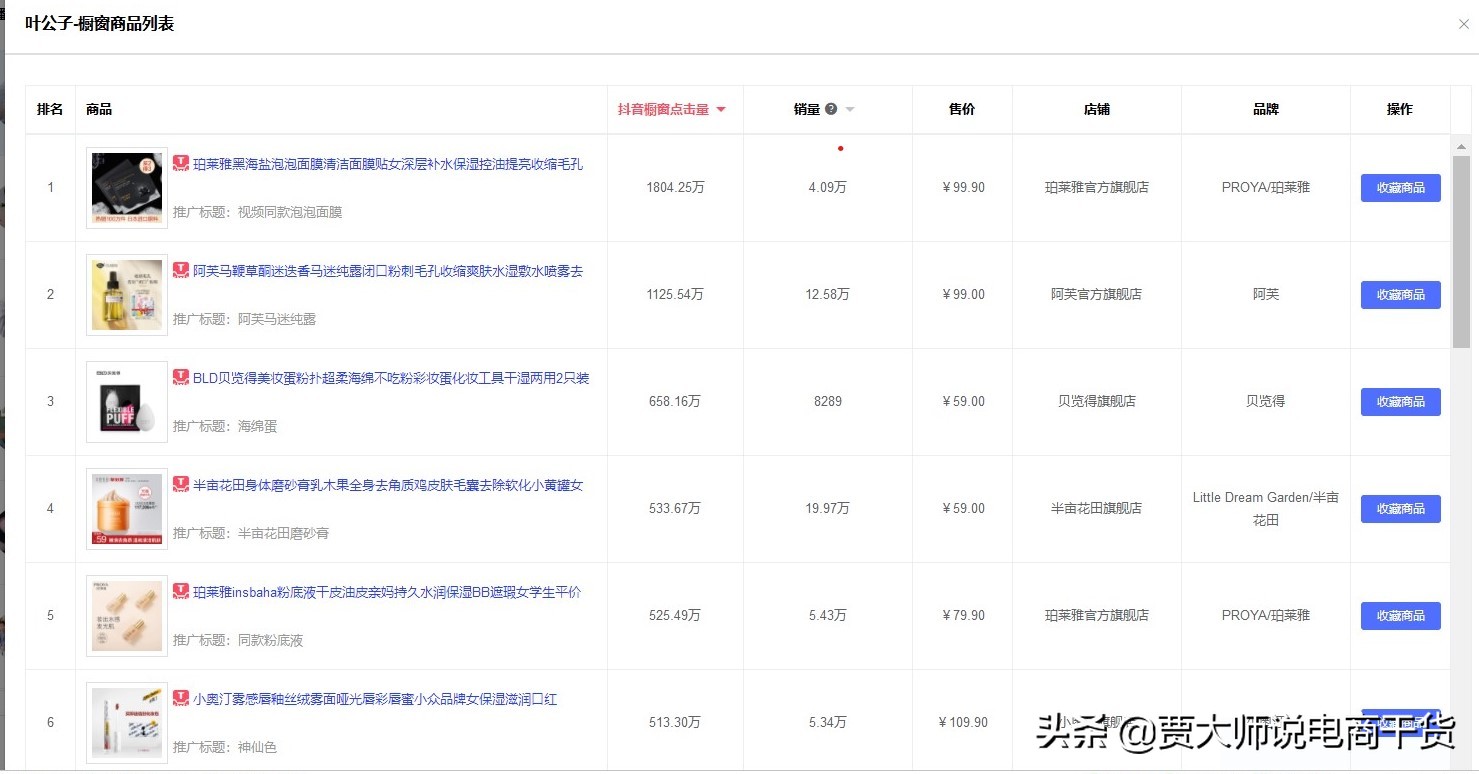Click the 12.58万 sales cell
The image size is (1479, 774).
828,295
